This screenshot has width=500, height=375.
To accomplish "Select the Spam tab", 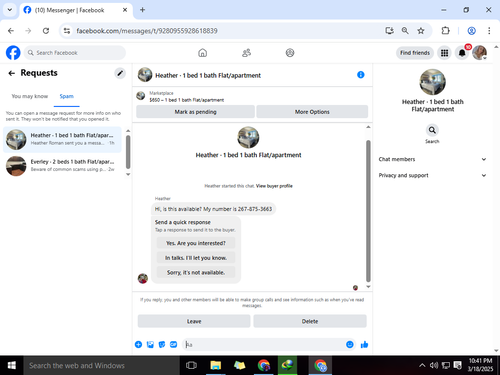I will click(x=67, y=96).
